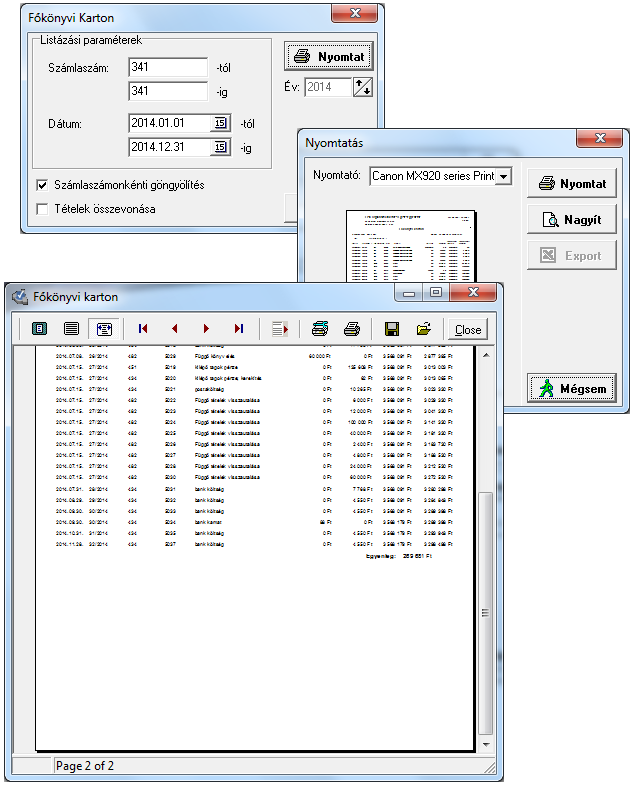The width and height of the screenshot is (637, 785).
Task: Click the Számlaszám -tól input field
Action: (x=168, y=67)
